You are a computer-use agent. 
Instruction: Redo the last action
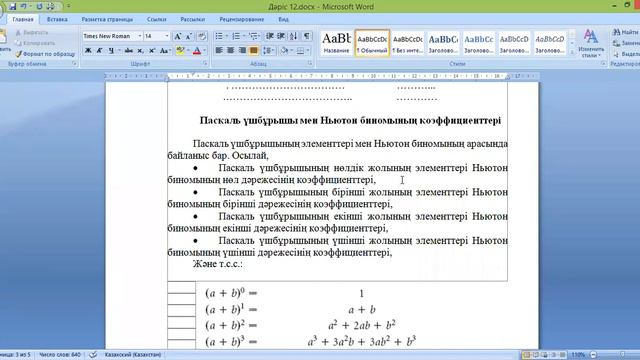(x=39, y=7)
